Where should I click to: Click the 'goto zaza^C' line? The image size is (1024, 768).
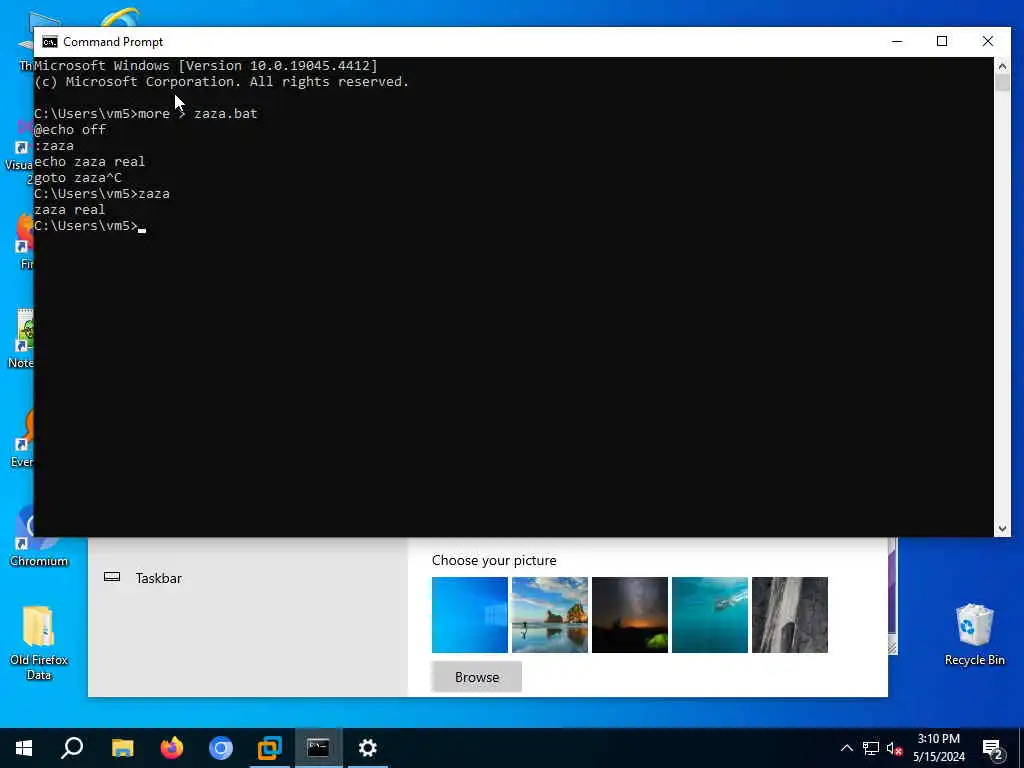[78, 178]
